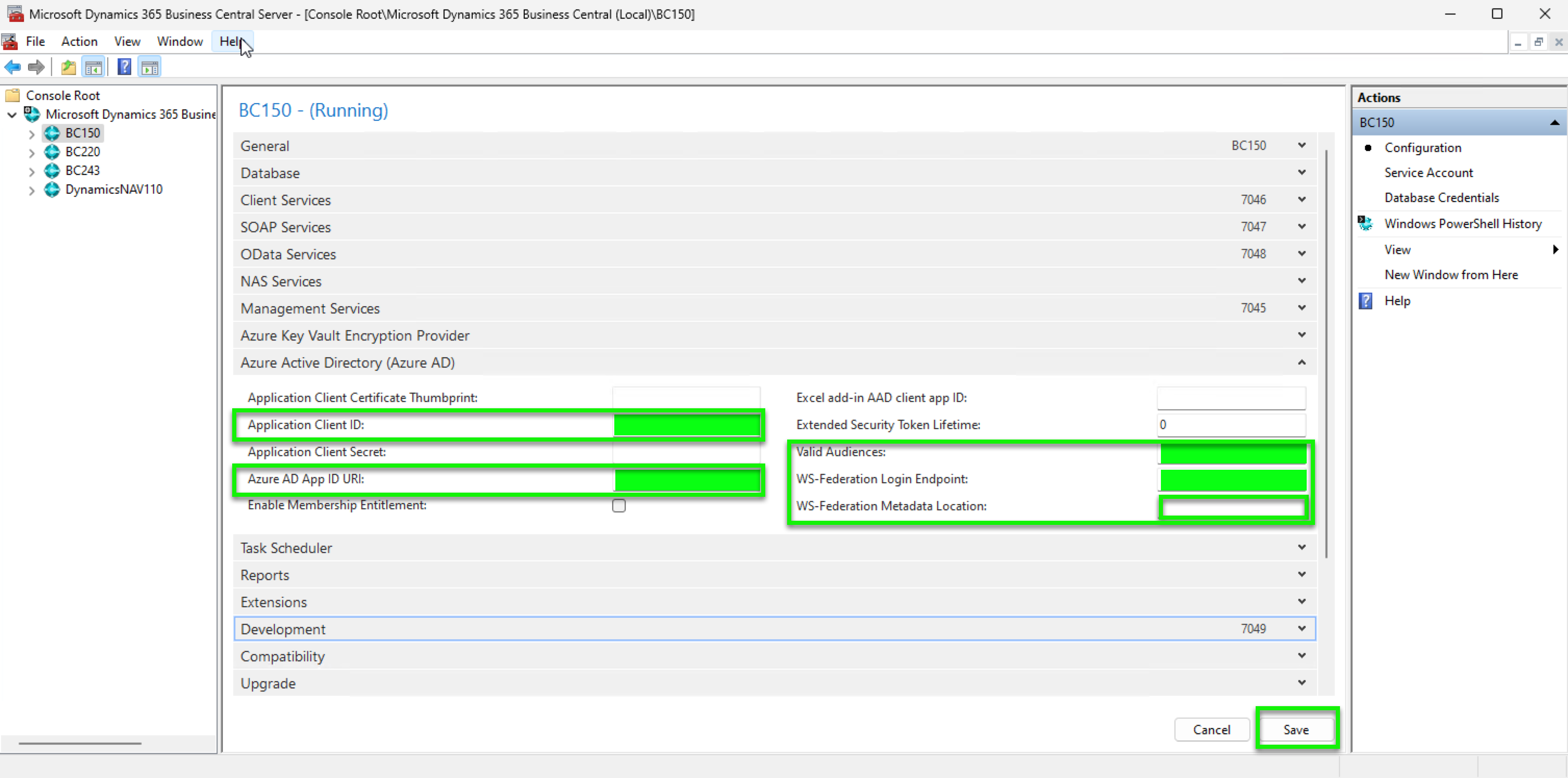Image resolution: width=1568 pixels, height=778 pixels.
Task: Click the Back arrow toolbar icon
Action: pos(13,67)
